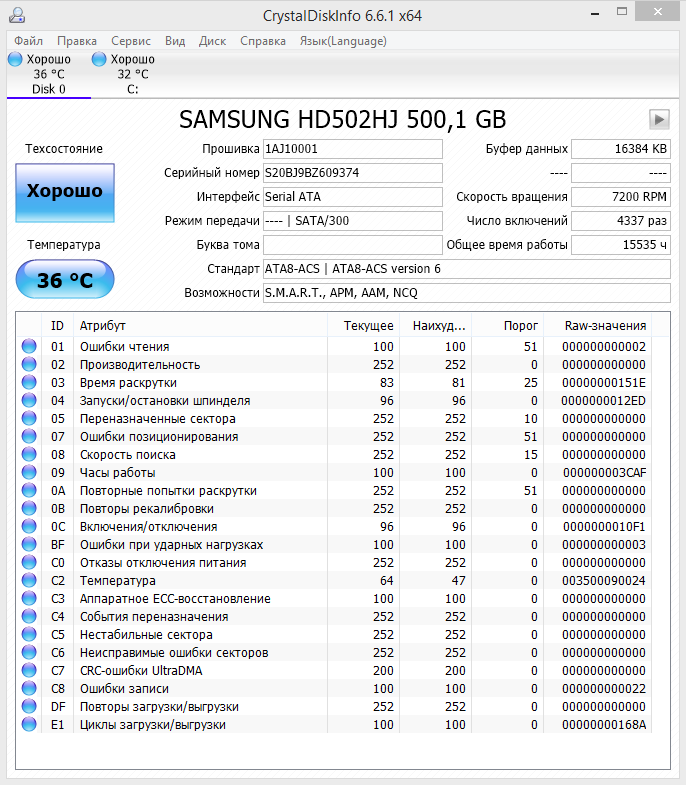
Task: Select the Время раскрутки attribute name
Action: pos(128,382)
